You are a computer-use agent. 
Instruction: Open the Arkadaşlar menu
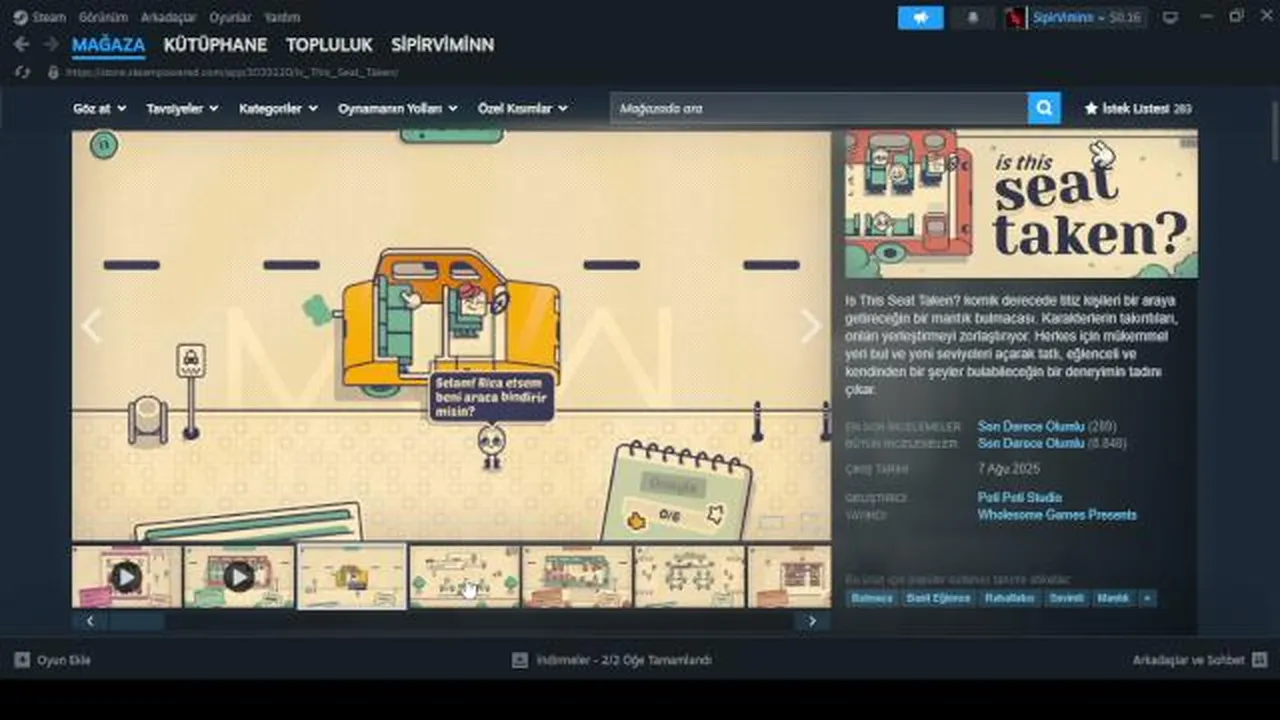coord(168,17)
